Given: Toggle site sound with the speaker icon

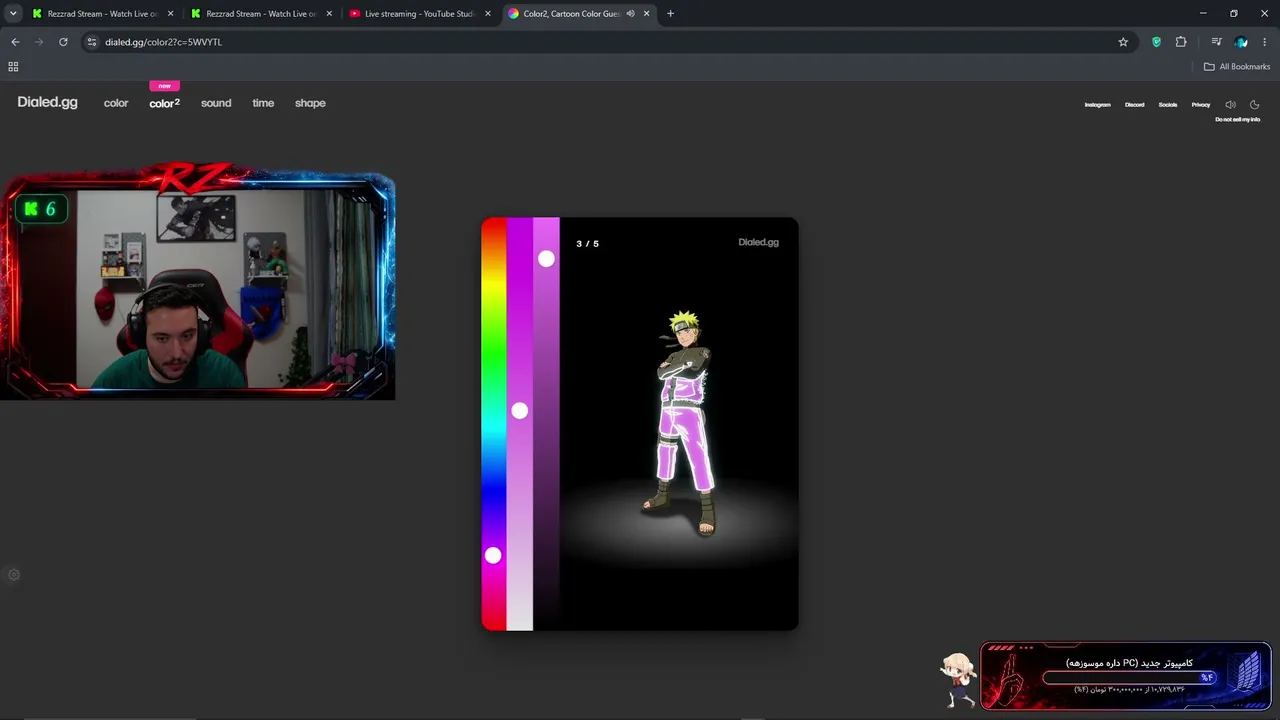Looking at the screenshot, I should (x=1230, y=105).
